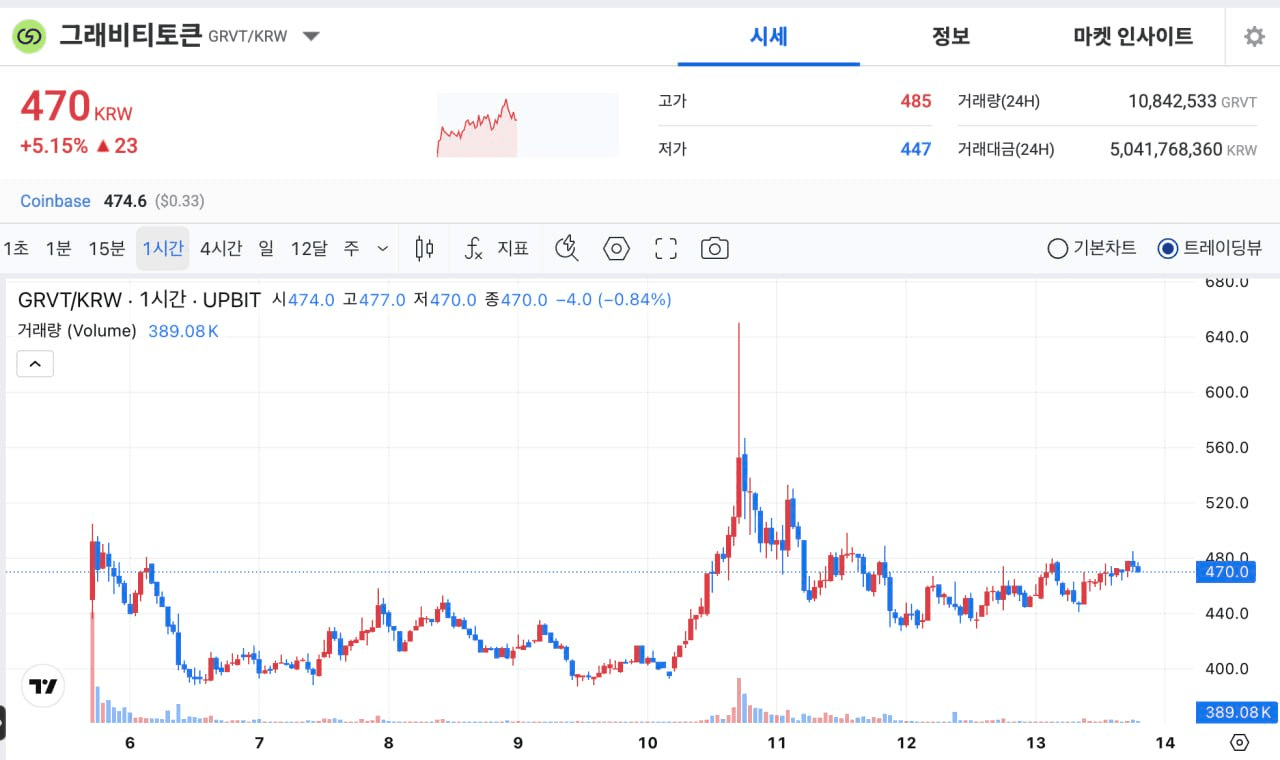Open the hexagon chart settings icon
This screenshot has width=1280, height=760.
(x=616, y=249)
